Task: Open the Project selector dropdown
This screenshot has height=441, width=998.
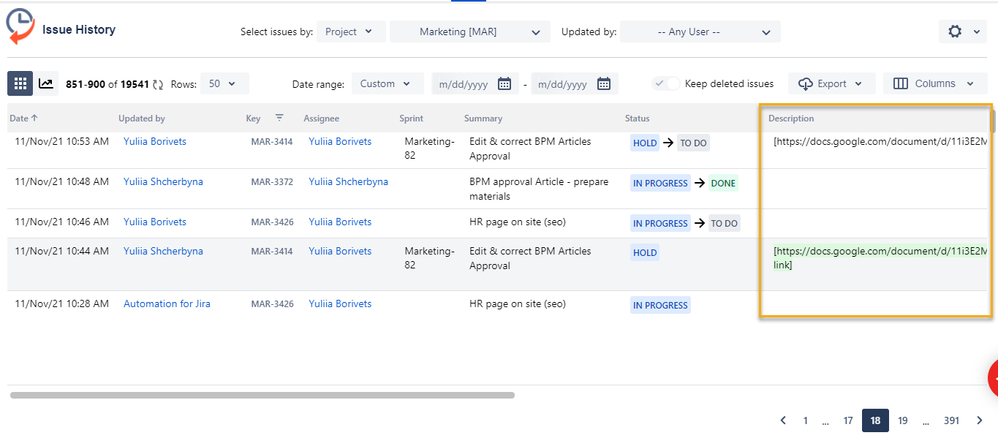Action: [x=351, y=31]
